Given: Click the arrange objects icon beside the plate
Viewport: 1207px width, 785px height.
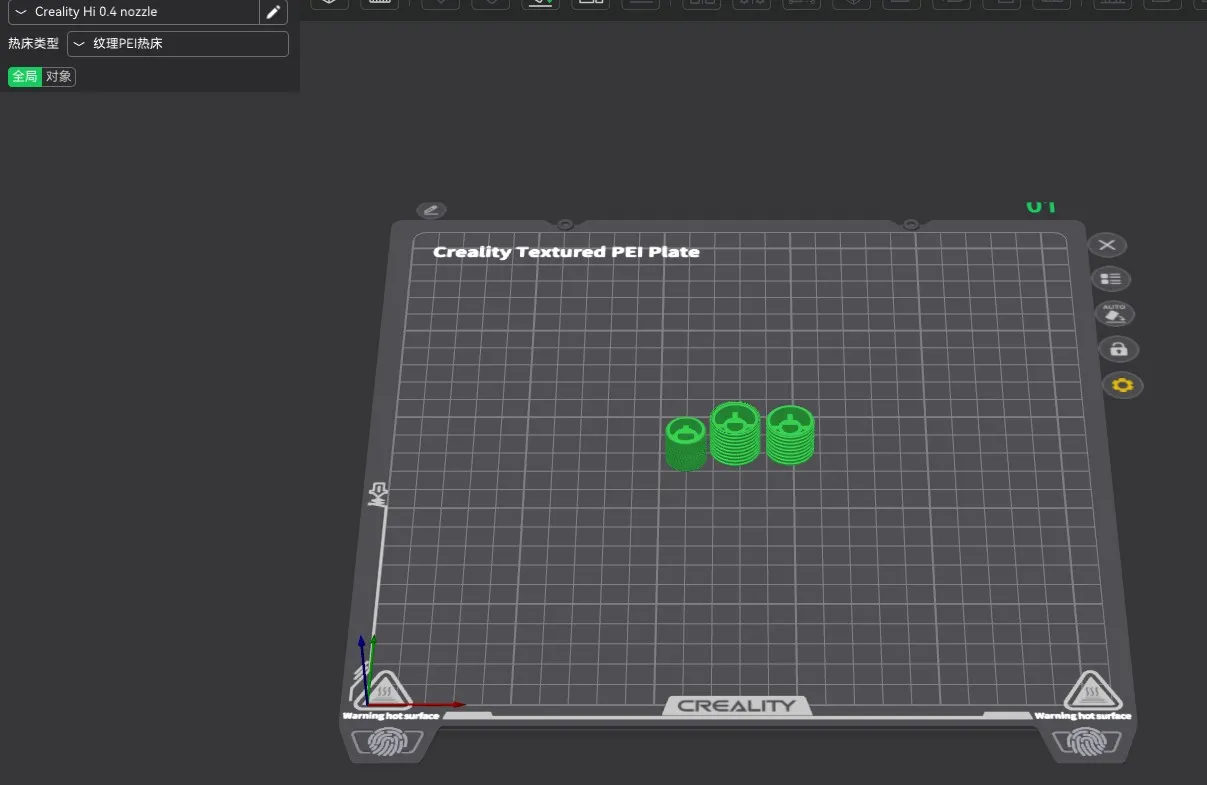Looking at the screenshot, I should click(x=1110, y=279).
